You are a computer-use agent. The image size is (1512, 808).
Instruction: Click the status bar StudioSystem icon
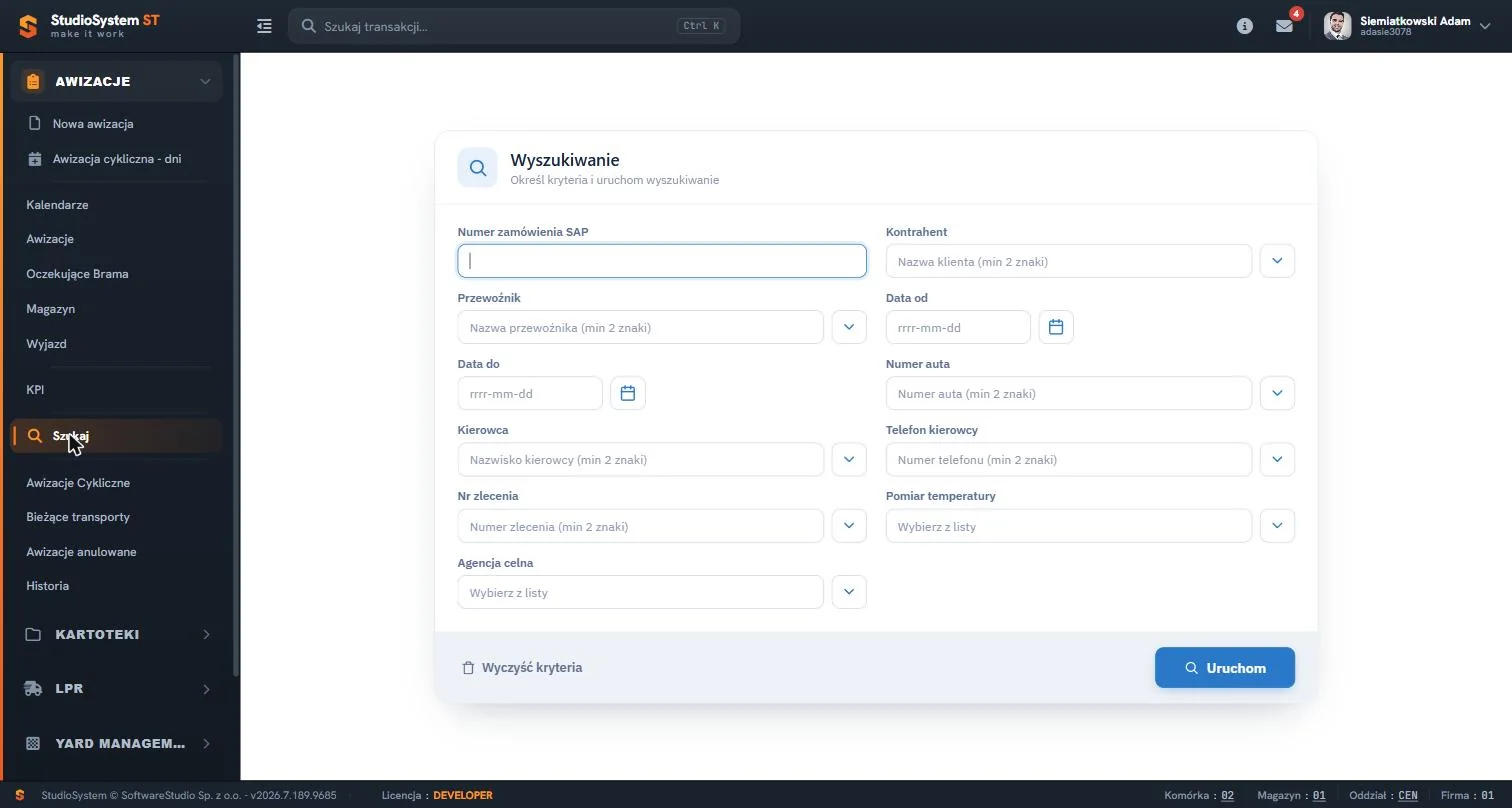click(x=20, y=795)
